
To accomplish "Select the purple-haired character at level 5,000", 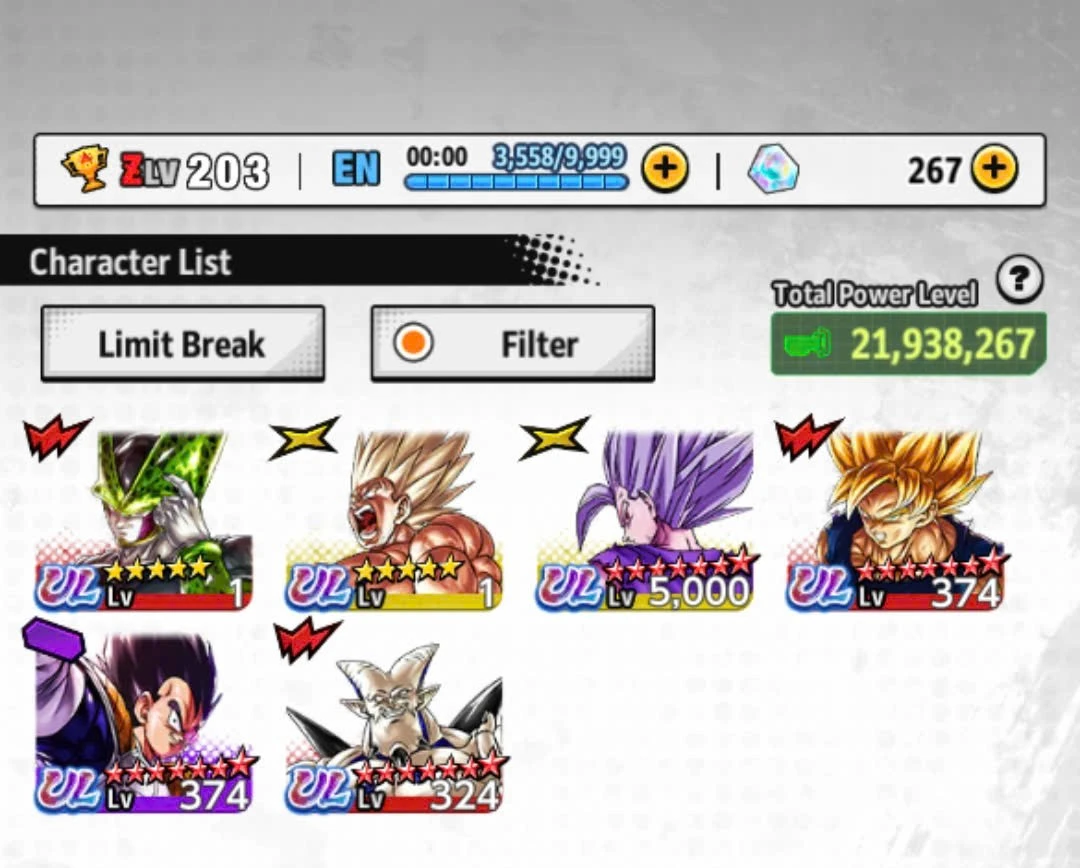I will [x=645, y=520].
